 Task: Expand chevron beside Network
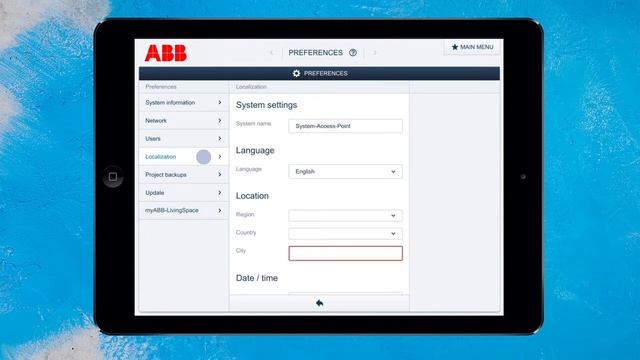220,120
